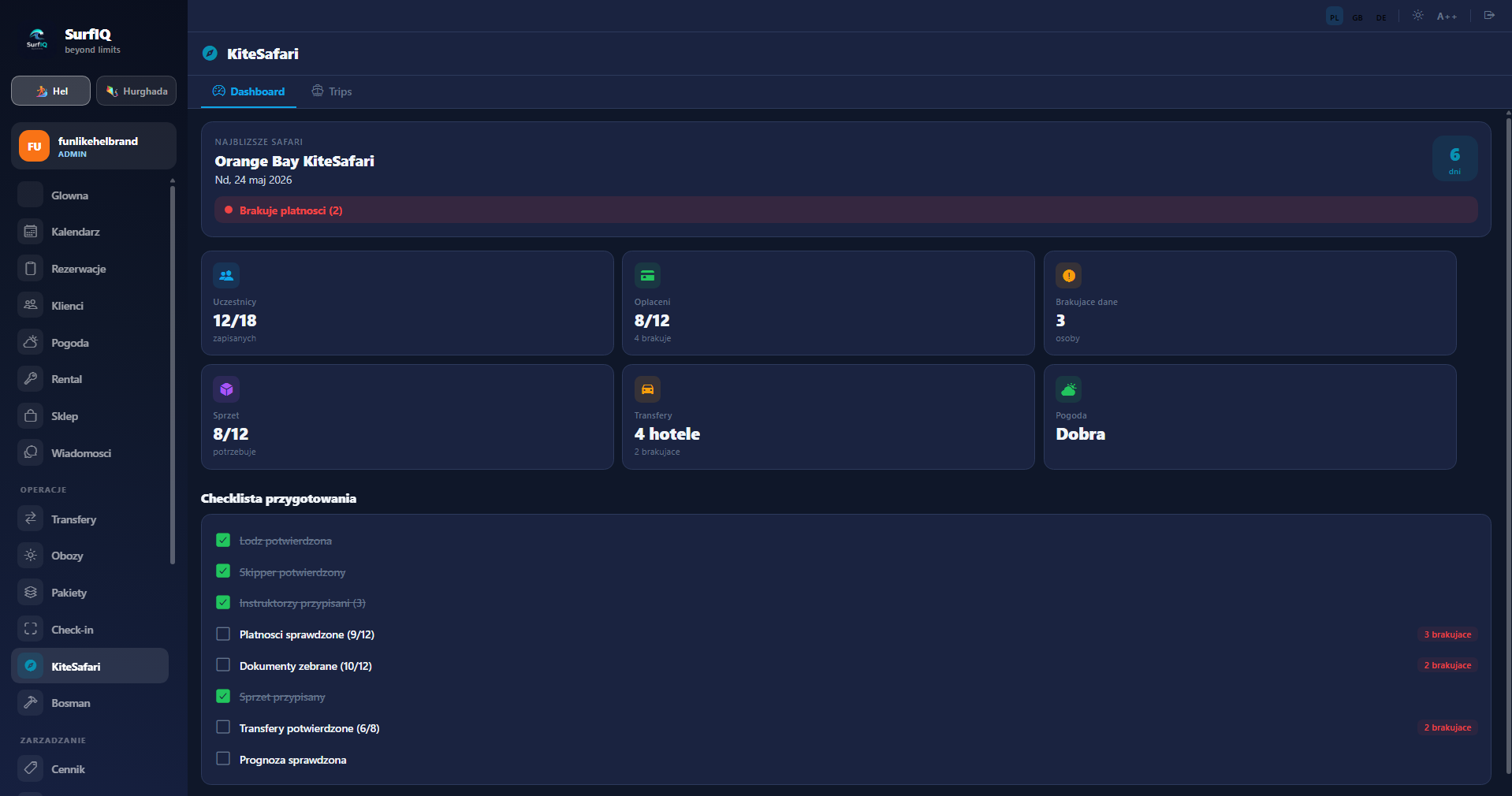Click the Sprzet cube icon
The image size is (1512, 796).
click(x=226, y=389)
